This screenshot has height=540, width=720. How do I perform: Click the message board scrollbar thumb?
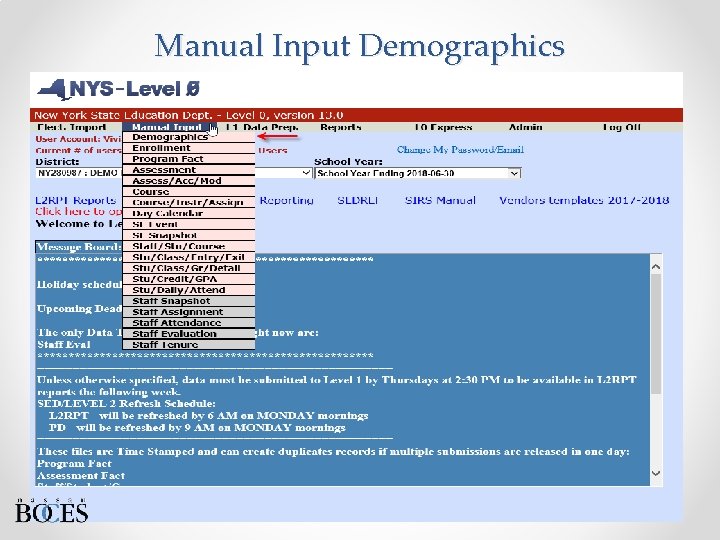point(656,334)
